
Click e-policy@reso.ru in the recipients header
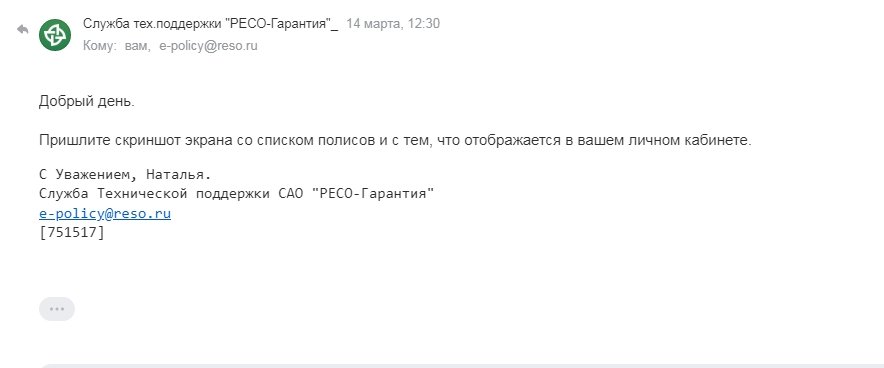(209, 46)
